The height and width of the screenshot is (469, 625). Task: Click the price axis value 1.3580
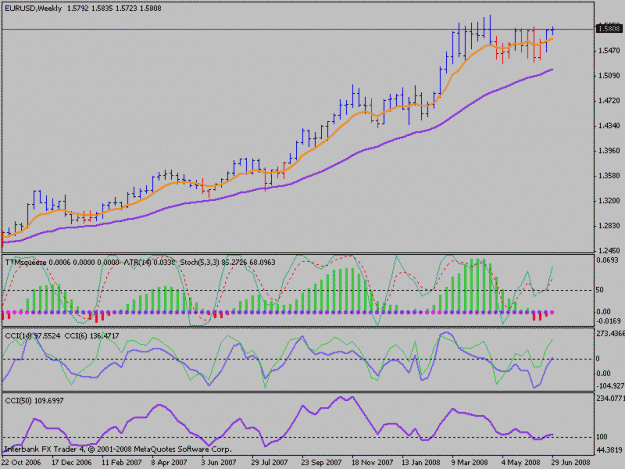coord(609,176)
